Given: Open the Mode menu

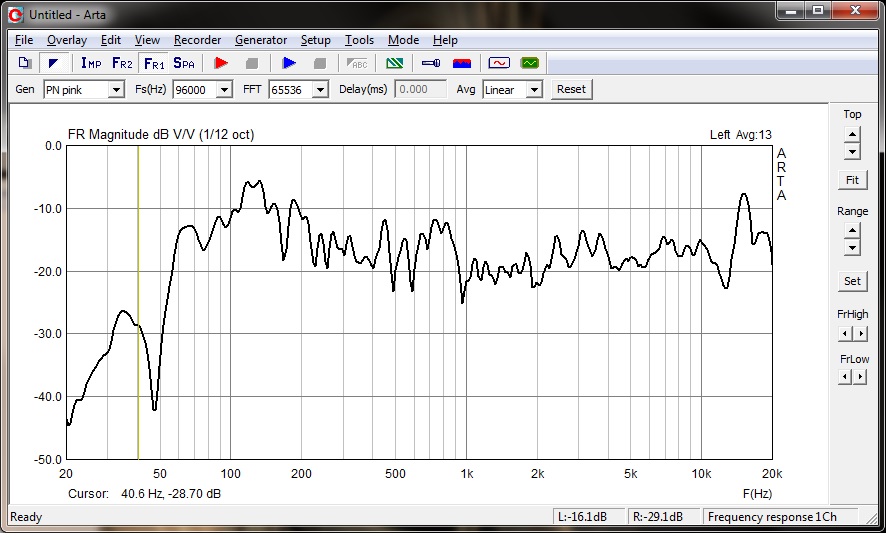Looking at the screenshot, I should [403, 40].
